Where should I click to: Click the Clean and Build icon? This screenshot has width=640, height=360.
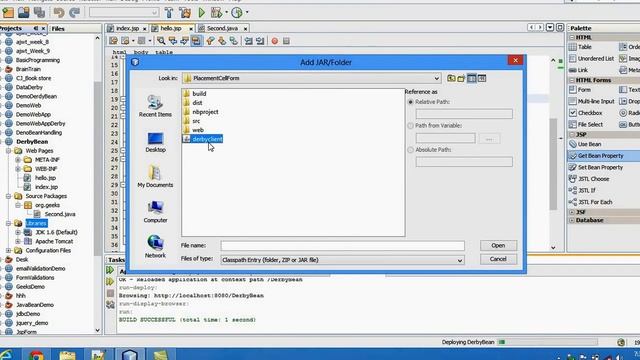click(x=184, y=13)
